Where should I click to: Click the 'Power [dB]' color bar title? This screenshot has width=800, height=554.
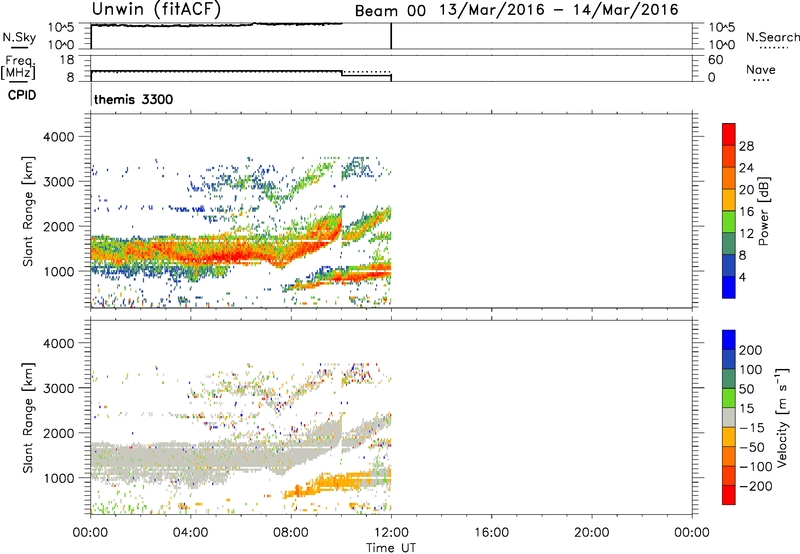click(763, 211)
